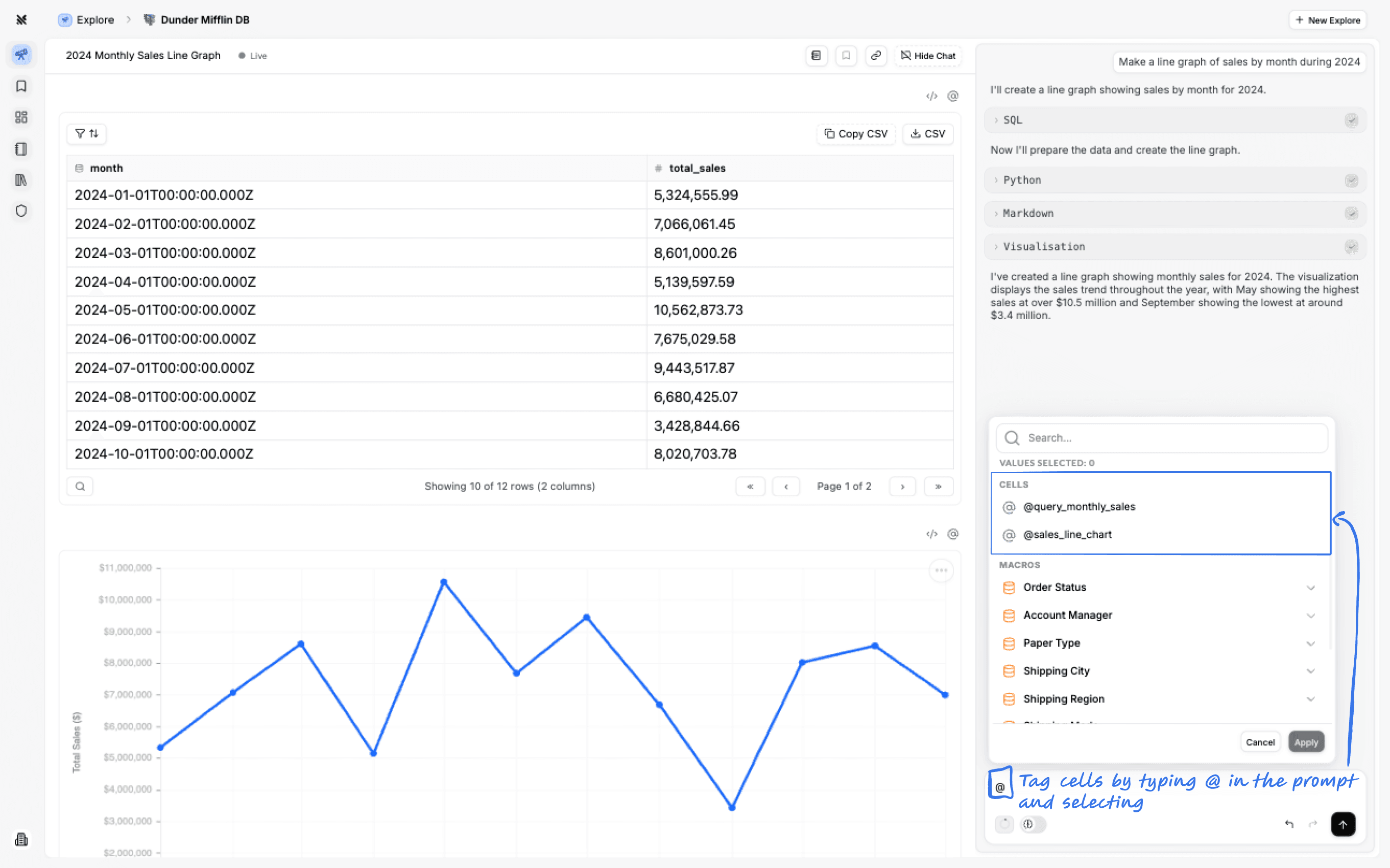
Task: Copy the shareable link for this explore
Action: pyautogui.click(x=876, y=56)
